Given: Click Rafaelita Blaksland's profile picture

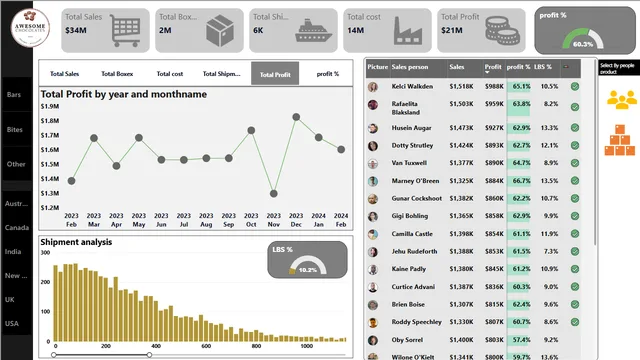Looking at the screenshot, I should pos(373,105).
